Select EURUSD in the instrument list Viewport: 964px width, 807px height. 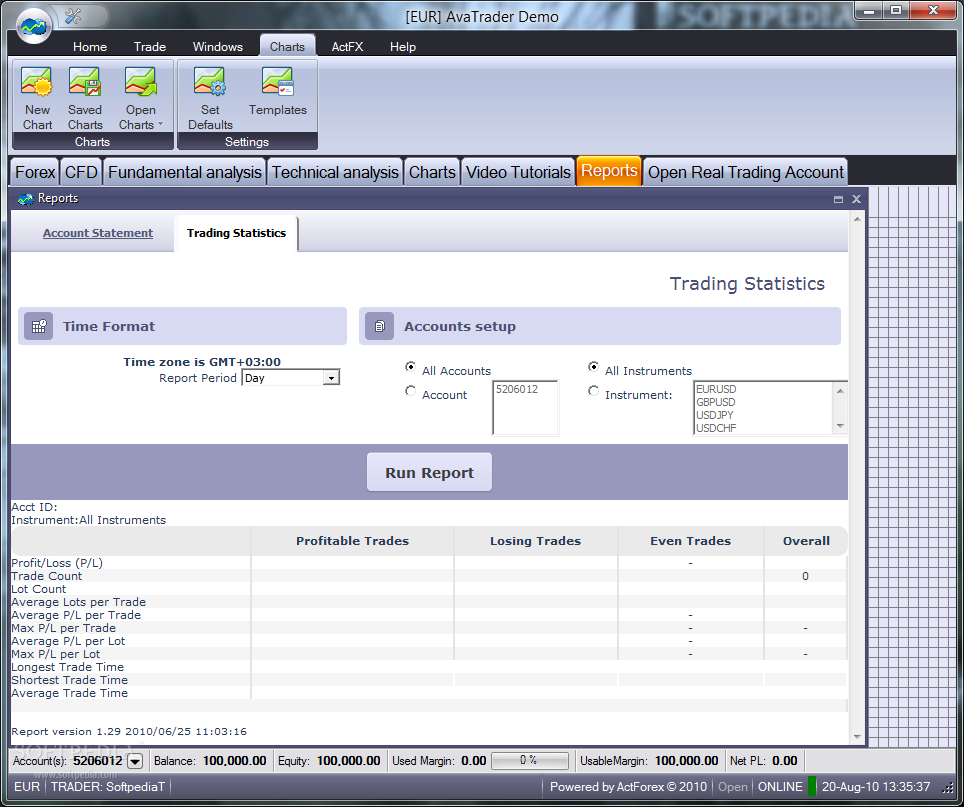716,389
